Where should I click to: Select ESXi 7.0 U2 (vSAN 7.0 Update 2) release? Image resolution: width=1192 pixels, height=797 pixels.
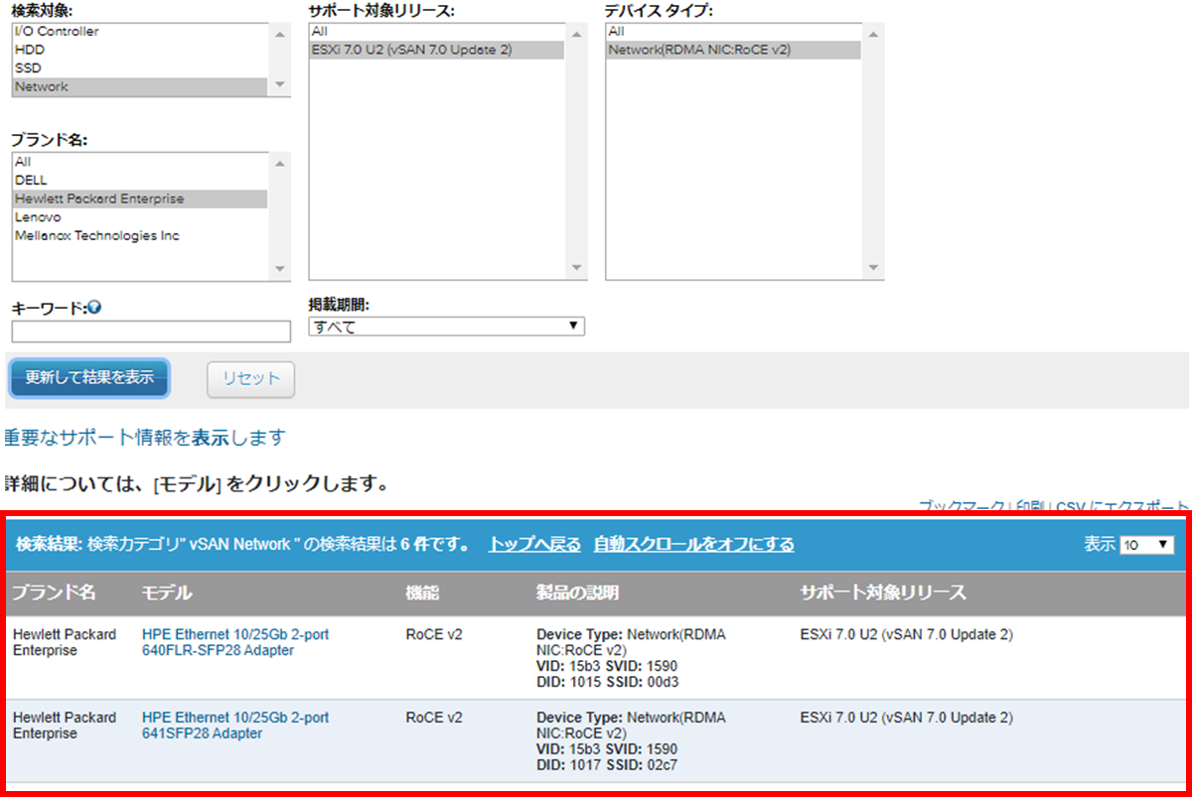coord(436,49)
